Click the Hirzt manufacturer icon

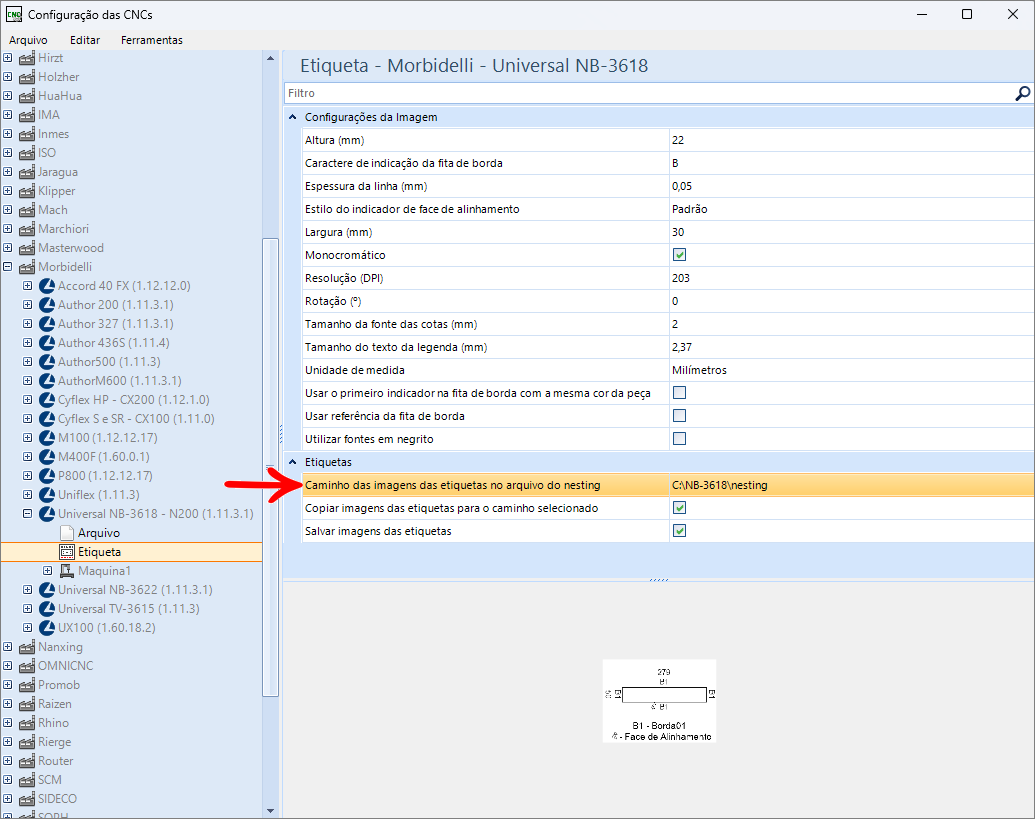pos(27,58)
